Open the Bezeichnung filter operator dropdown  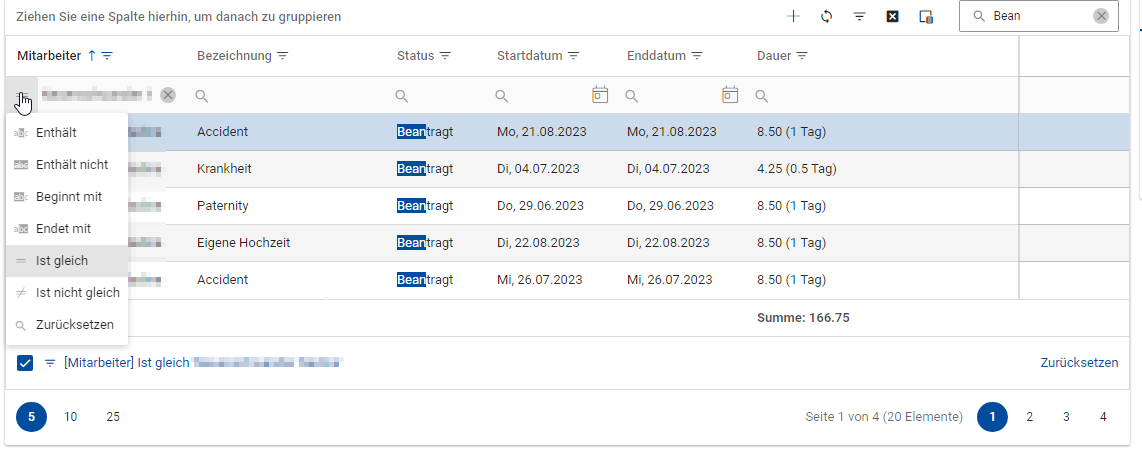pyautogui.click(x=202, y=96)
